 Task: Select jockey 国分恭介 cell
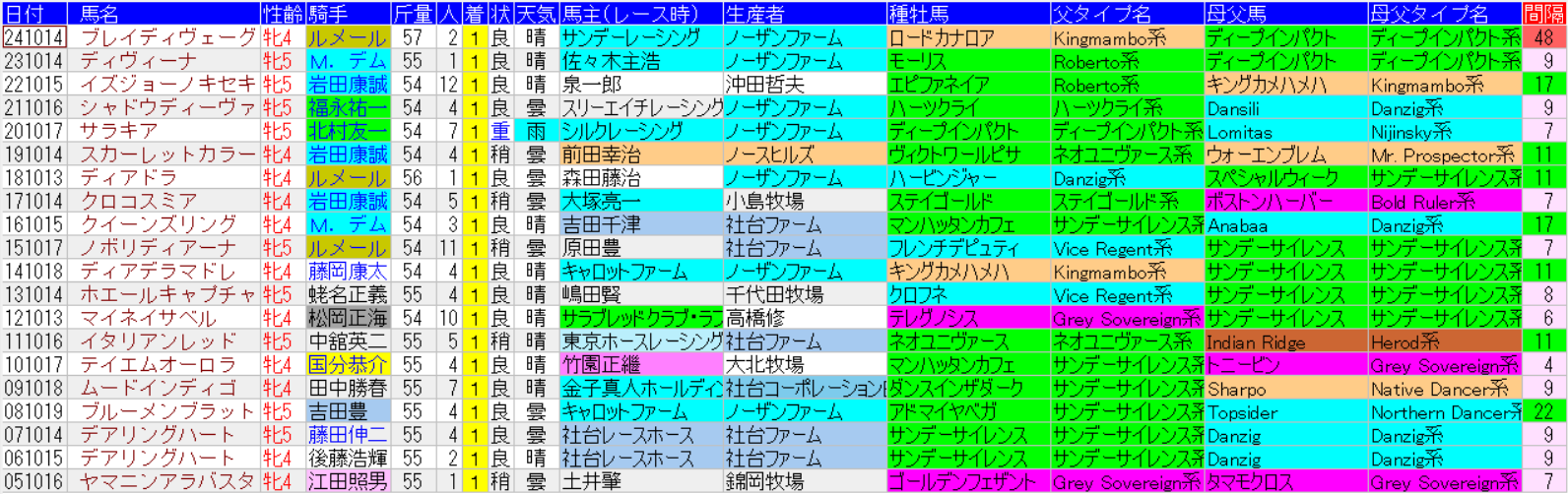pos(349,365)
